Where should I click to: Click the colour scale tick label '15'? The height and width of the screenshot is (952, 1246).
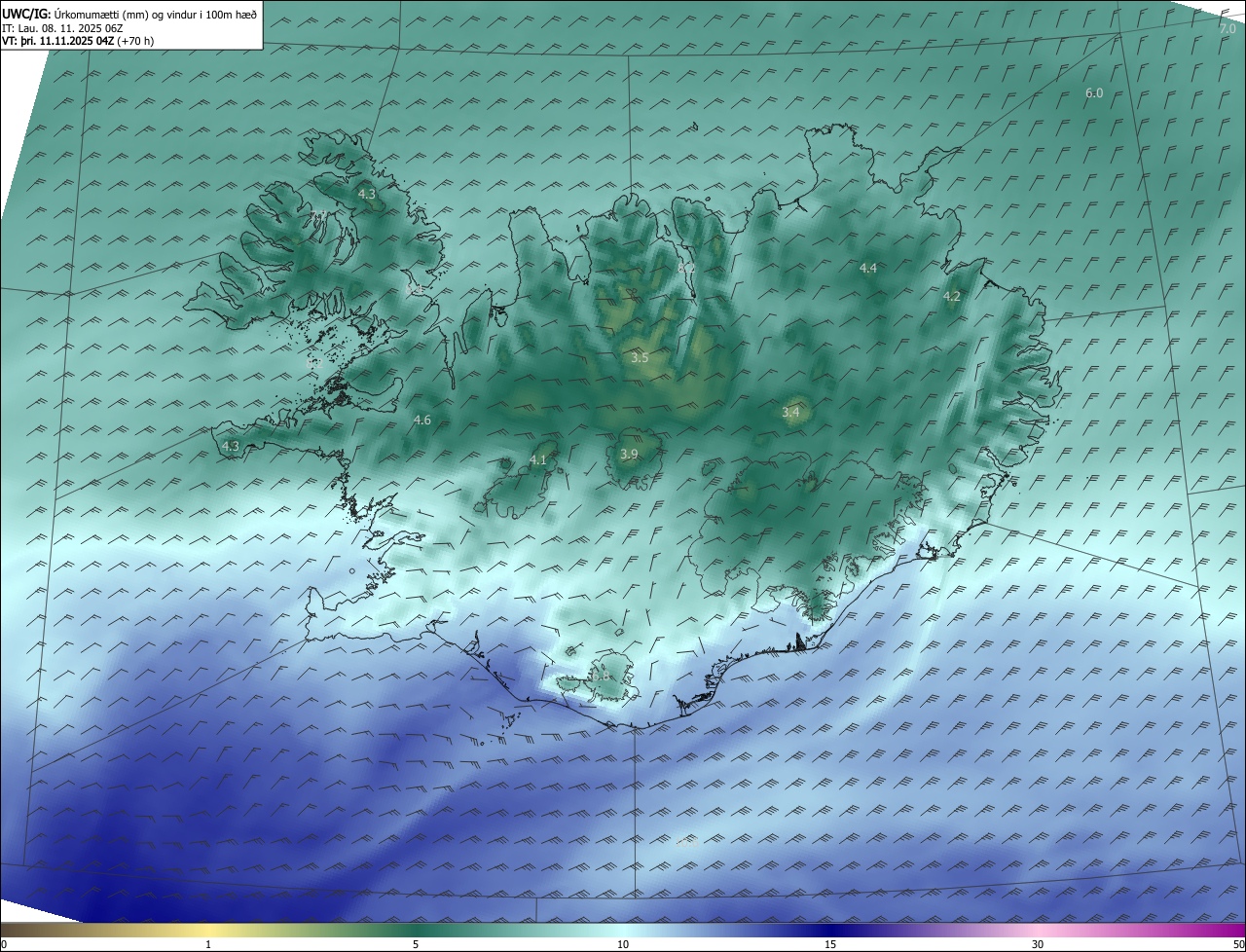[x=830, y=944]
